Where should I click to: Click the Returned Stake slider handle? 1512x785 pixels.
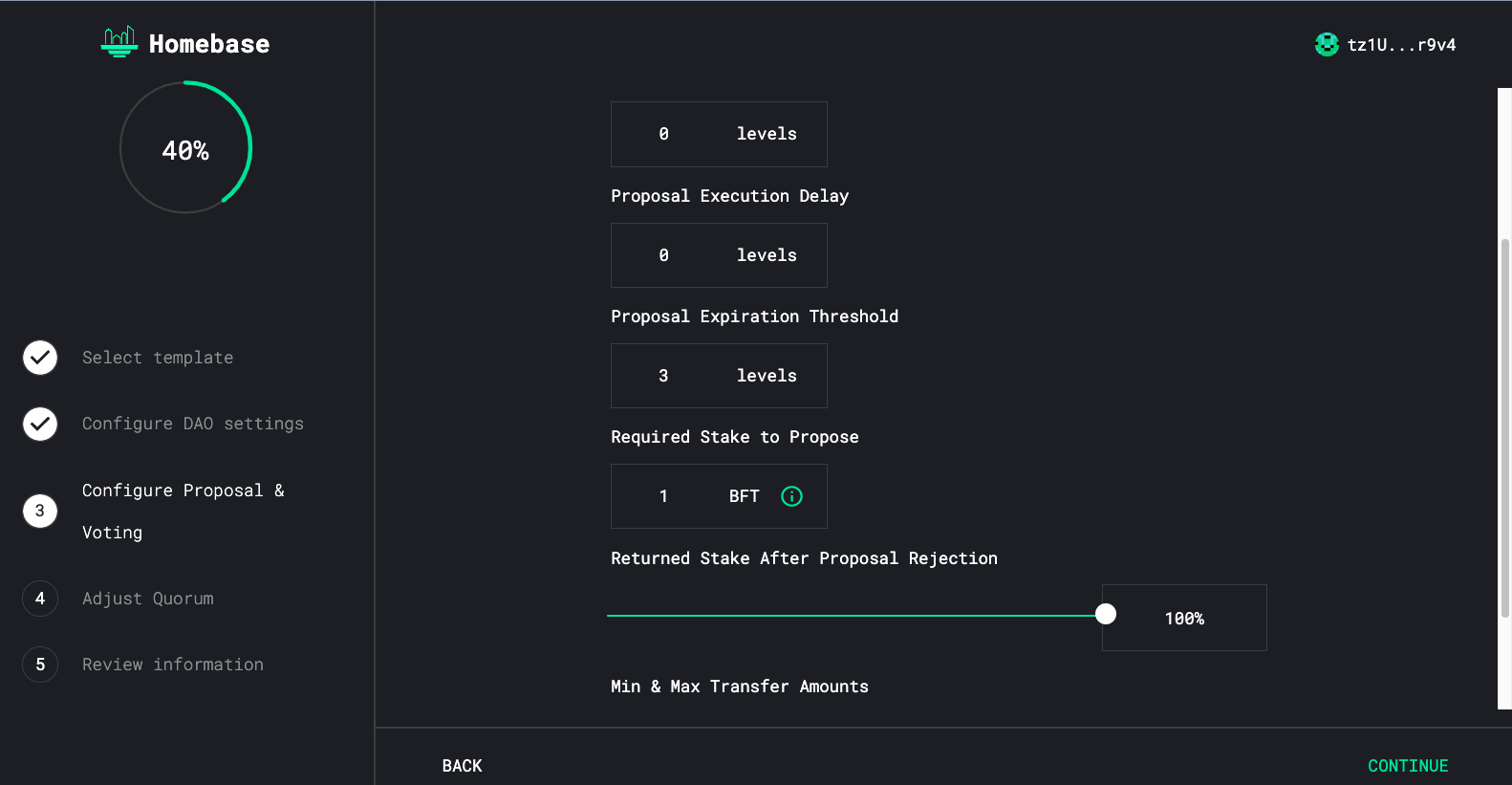pyautogui.click(x=1106, y=614)
